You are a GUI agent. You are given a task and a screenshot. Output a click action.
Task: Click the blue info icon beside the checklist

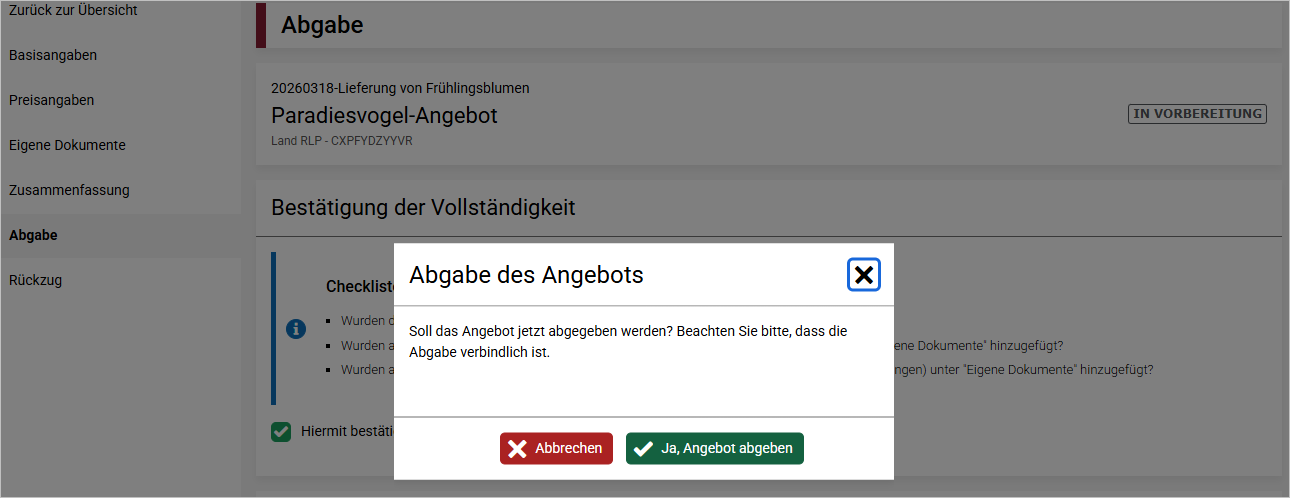pos(296,329)
